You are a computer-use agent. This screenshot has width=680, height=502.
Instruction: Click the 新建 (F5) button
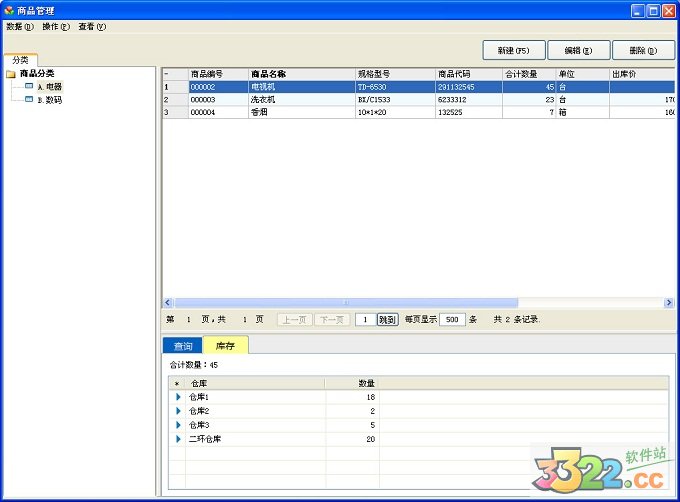click(513, 51)
